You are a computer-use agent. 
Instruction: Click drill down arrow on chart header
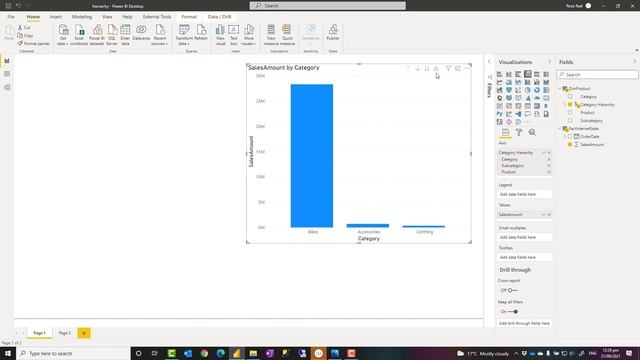pos(418,69)
